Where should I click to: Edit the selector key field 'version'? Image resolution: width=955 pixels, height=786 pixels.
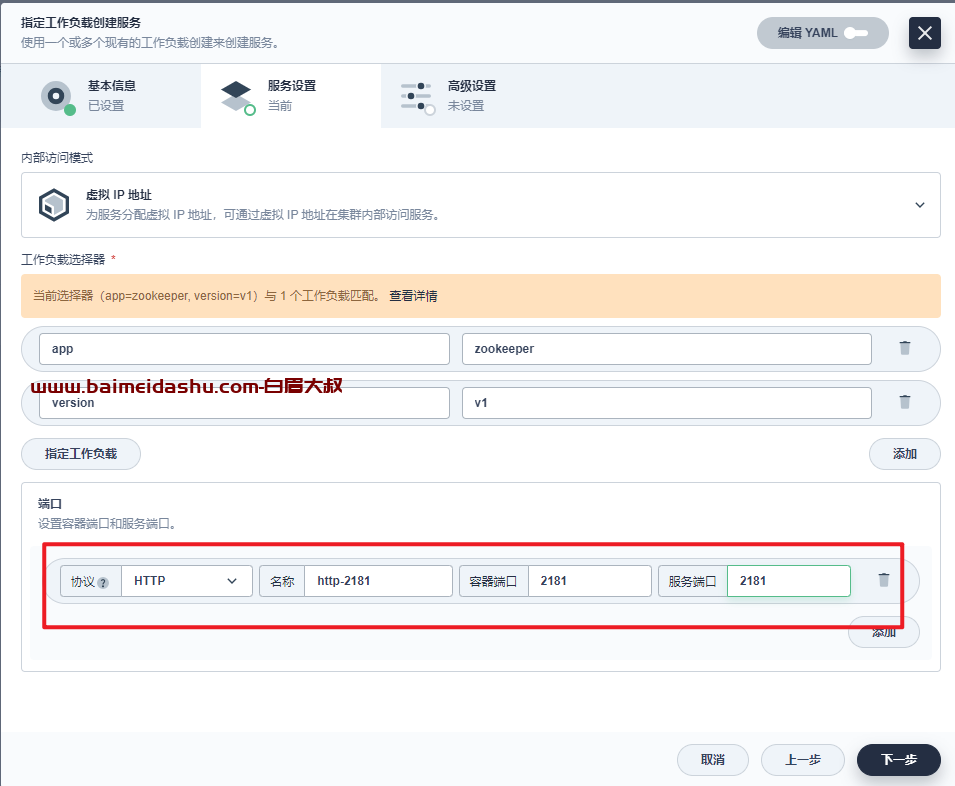244,403
